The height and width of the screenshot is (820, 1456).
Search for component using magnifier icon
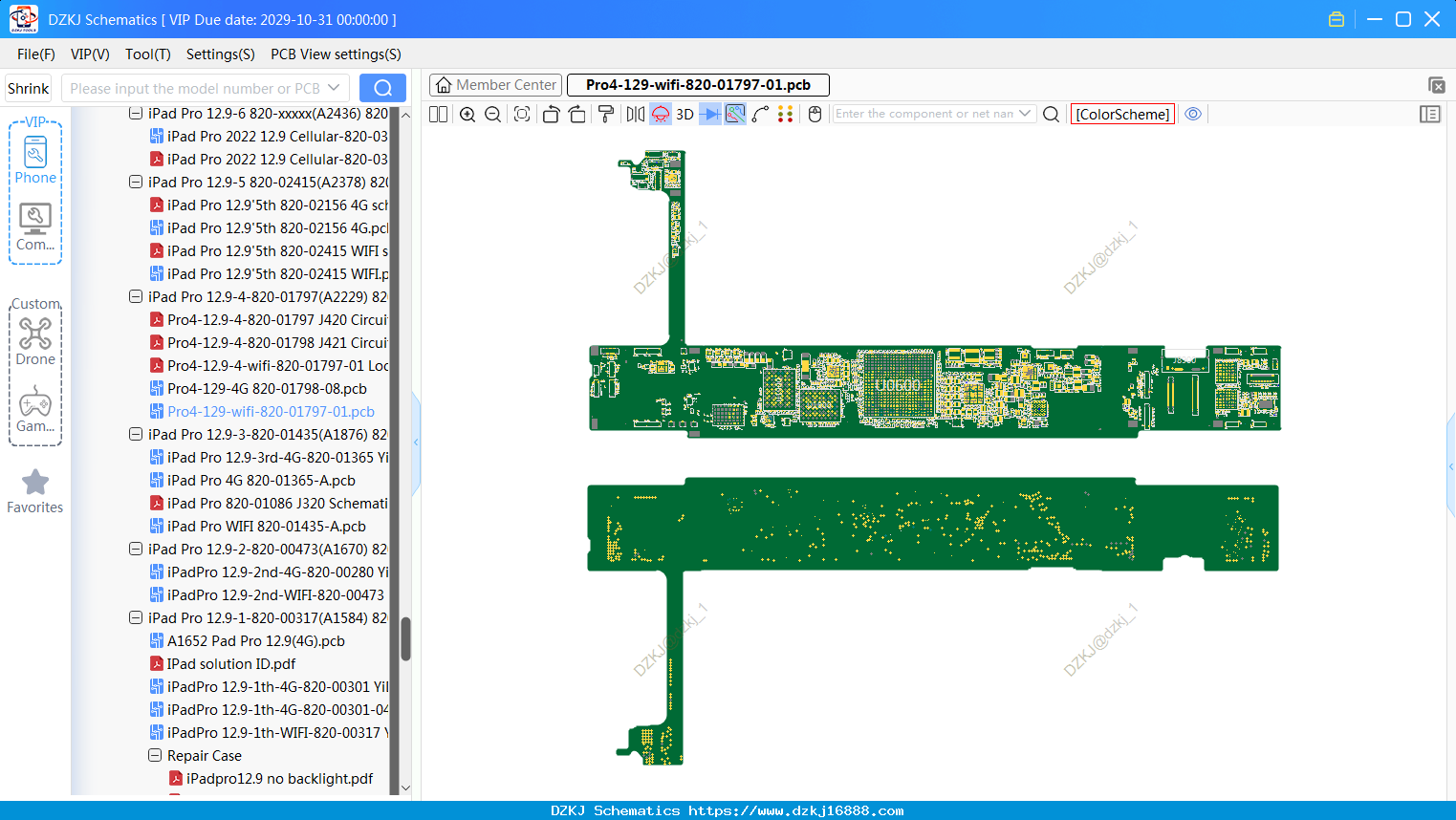point(1052,114)
